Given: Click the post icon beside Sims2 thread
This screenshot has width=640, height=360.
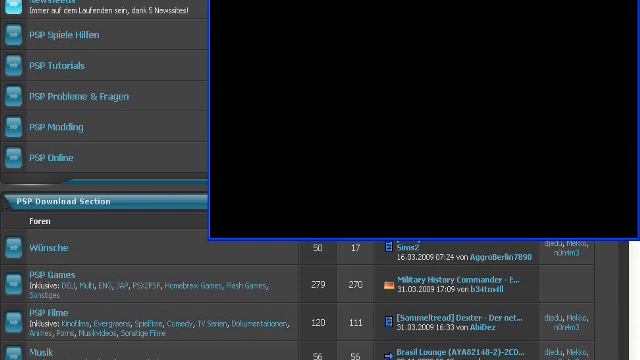Looking at the screenshot, I should coord(389,247).
